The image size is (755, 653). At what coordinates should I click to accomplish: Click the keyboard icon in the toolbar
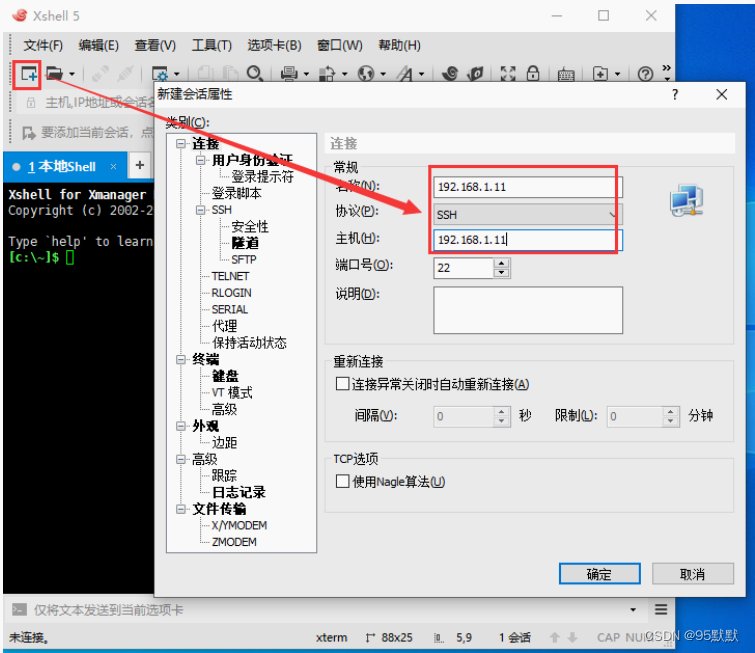tap(566, 74)
